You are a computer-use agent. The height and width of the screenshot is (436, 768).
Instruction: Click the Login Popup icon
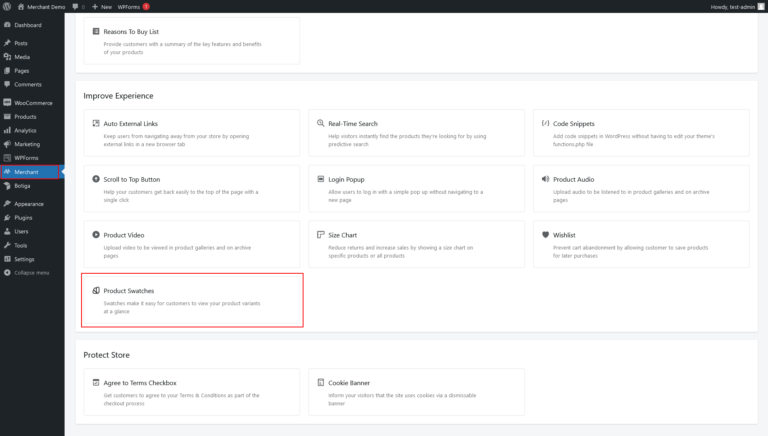(321, 179)
